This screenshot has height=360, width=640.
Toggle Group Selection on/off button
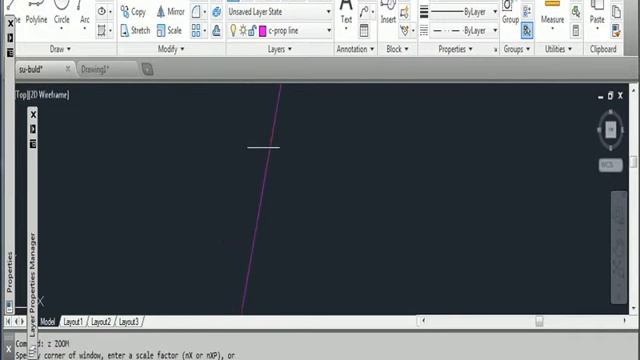click(x=527, y=31)
